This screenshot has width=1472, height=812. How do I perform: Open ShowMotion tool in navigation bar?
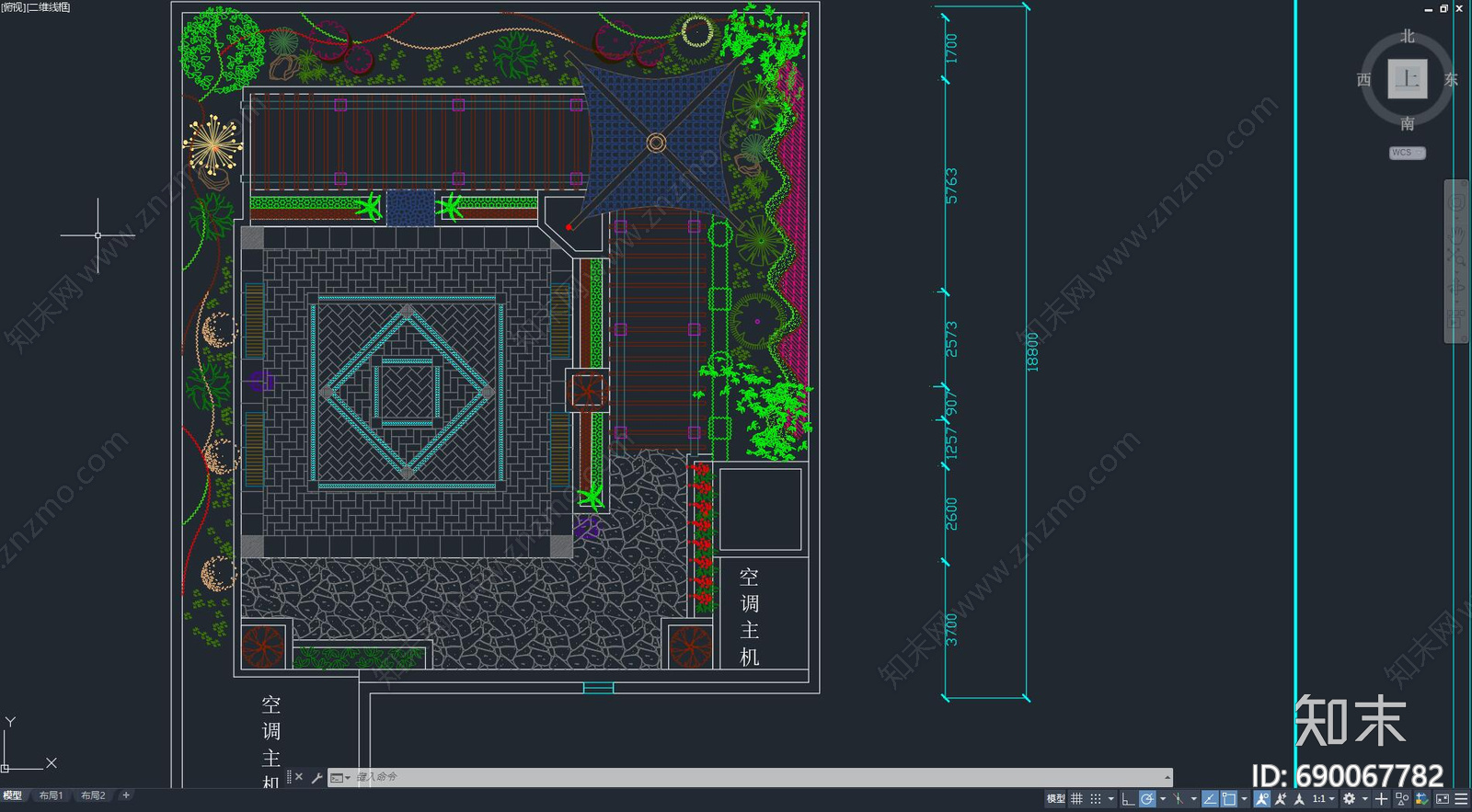tap(1457, 319)
